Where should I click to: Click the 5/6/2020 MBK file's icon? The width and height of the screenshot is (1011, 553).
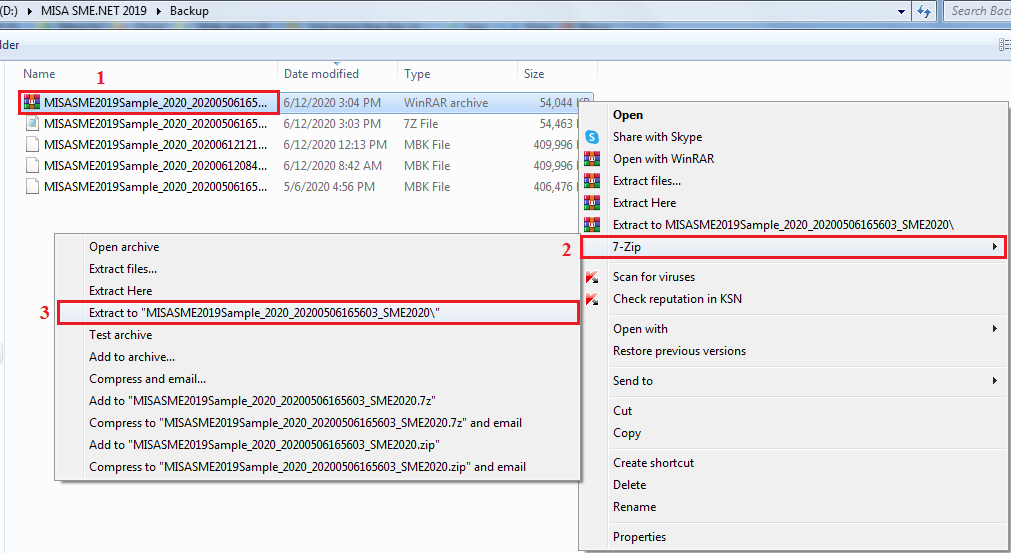coord(32,187)
